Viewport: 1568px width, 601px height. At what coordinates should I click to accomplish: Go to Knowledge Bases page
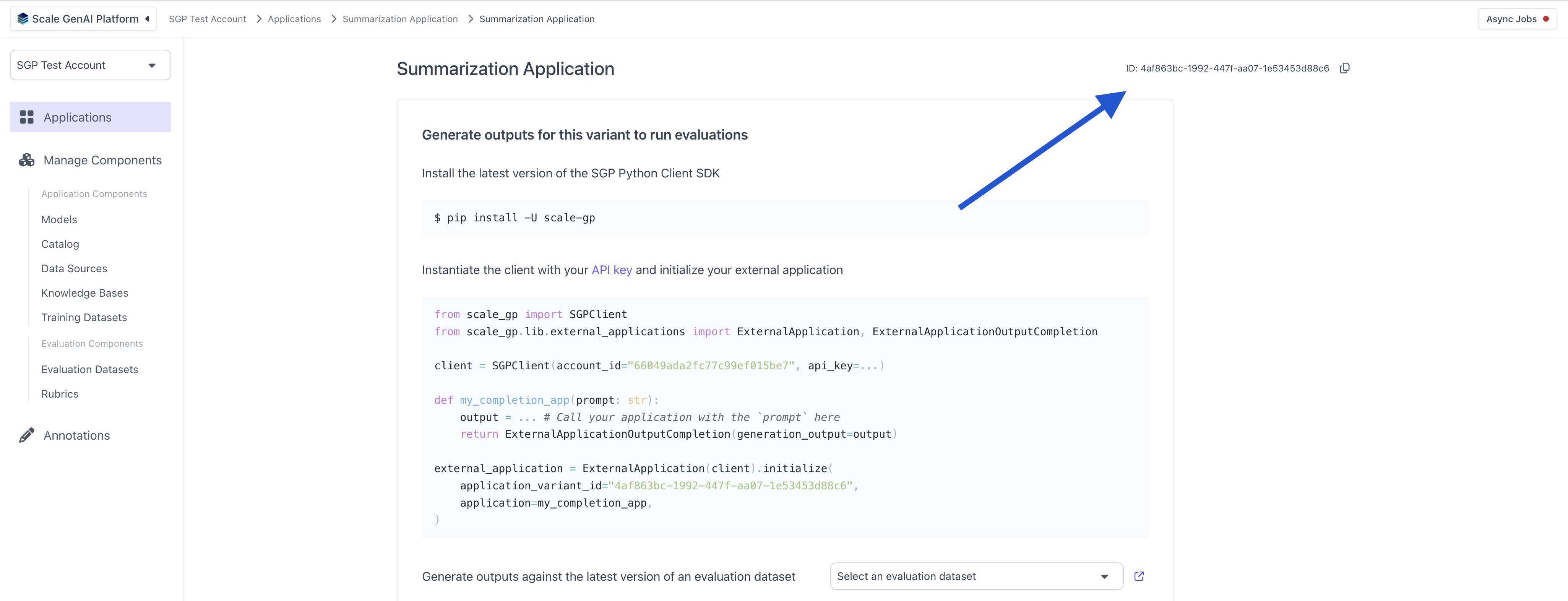click(x=84, y=293)
